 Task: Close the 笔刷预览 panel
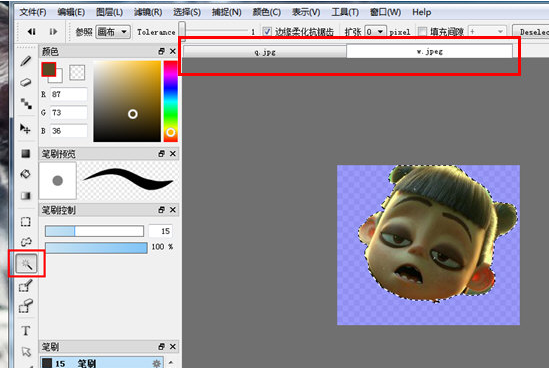click(173, 153)
